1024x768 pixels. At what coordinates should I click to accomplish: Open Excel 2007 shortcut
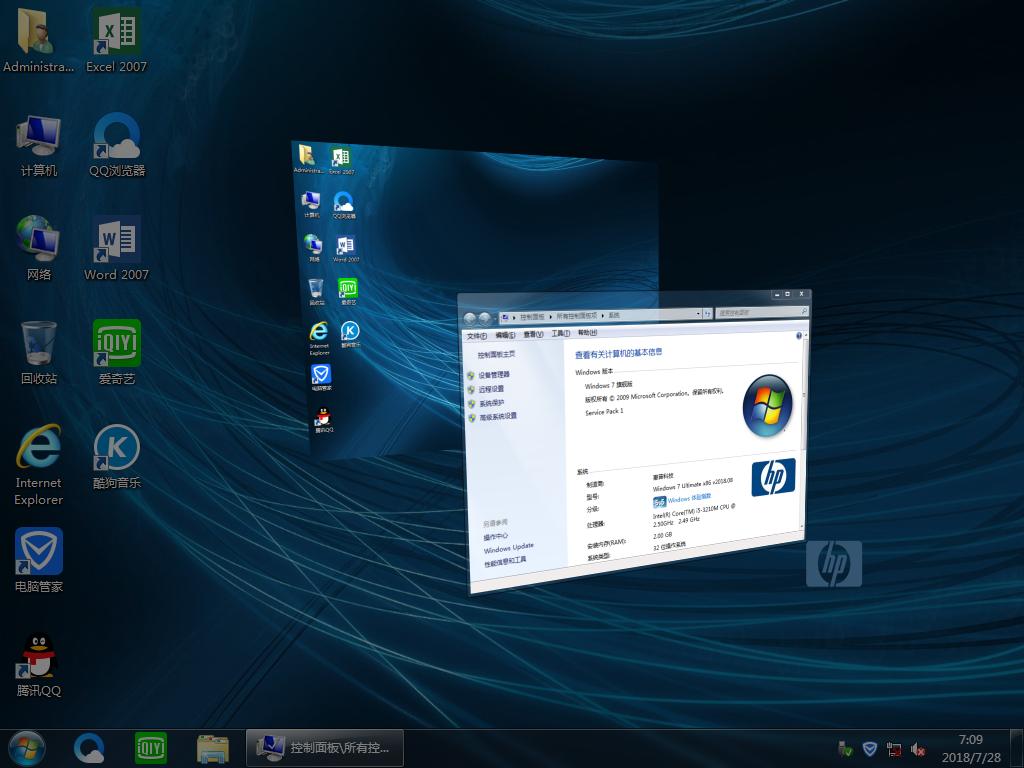click(116, 30)
